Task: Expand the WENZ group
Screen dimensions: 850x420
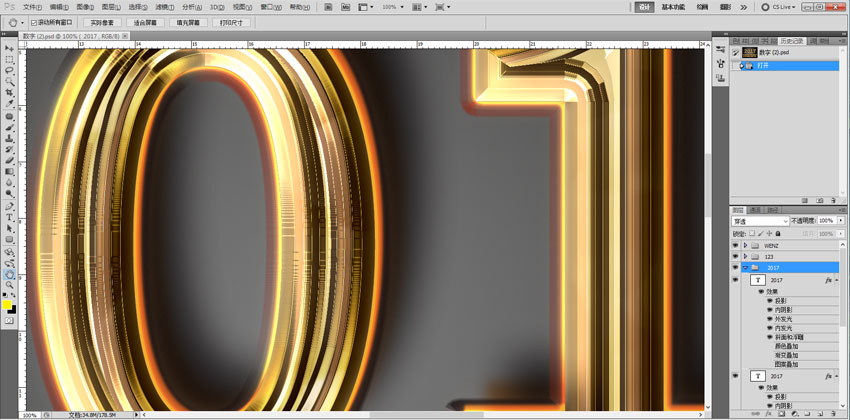Action: pyautogui.click(x=745, y=245)
